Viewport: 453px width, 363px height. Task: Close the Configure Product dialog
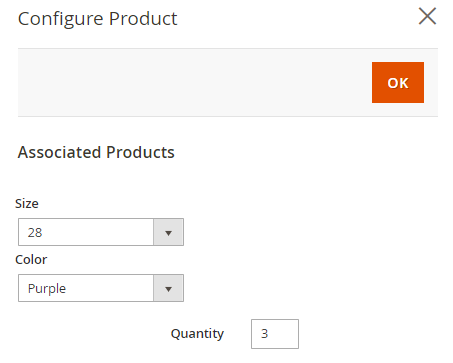coord(427,16)
